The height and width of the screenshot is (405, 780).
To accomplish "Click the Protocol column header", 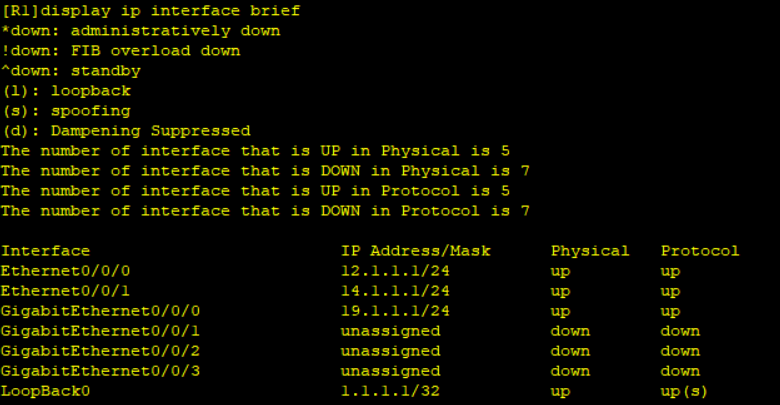I will click(700, 251).
